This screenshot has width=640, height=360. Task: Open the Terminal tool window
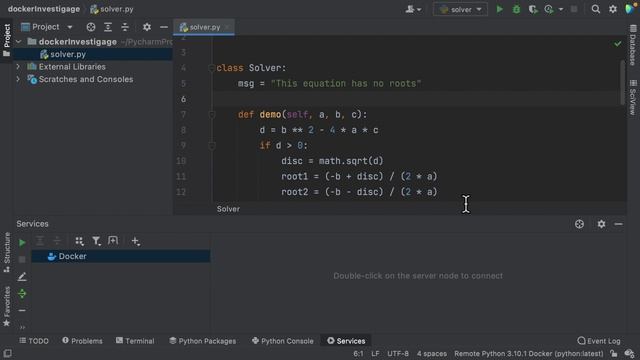click(135, 341)
